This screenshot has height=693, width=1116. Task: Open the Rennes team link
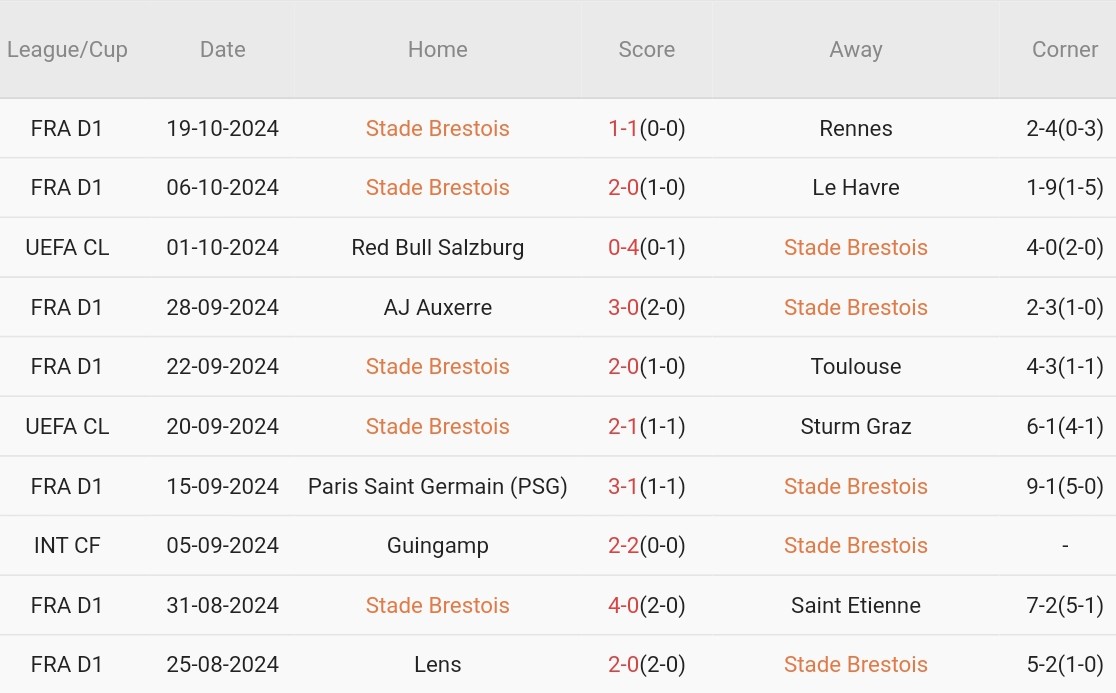855,128
